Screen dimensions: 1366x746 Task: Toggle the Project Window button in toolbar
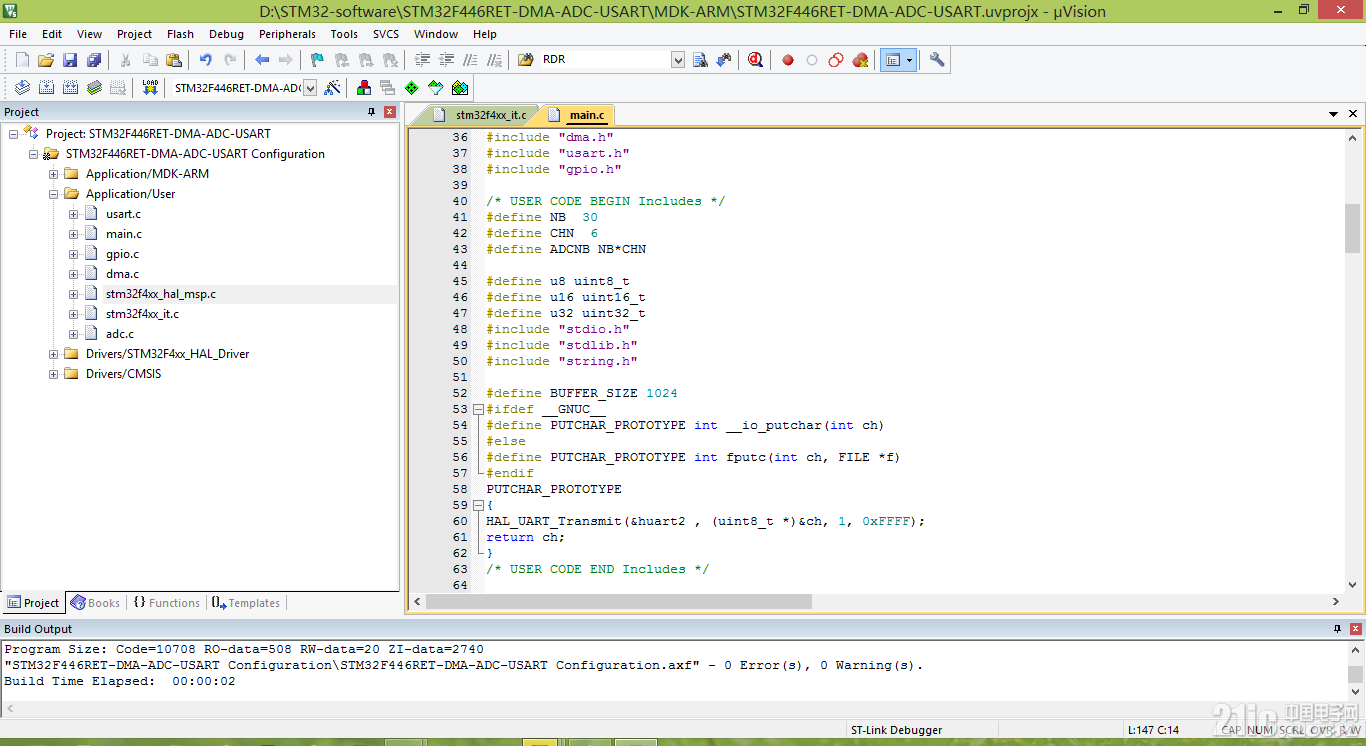click(x=892, y=60)
